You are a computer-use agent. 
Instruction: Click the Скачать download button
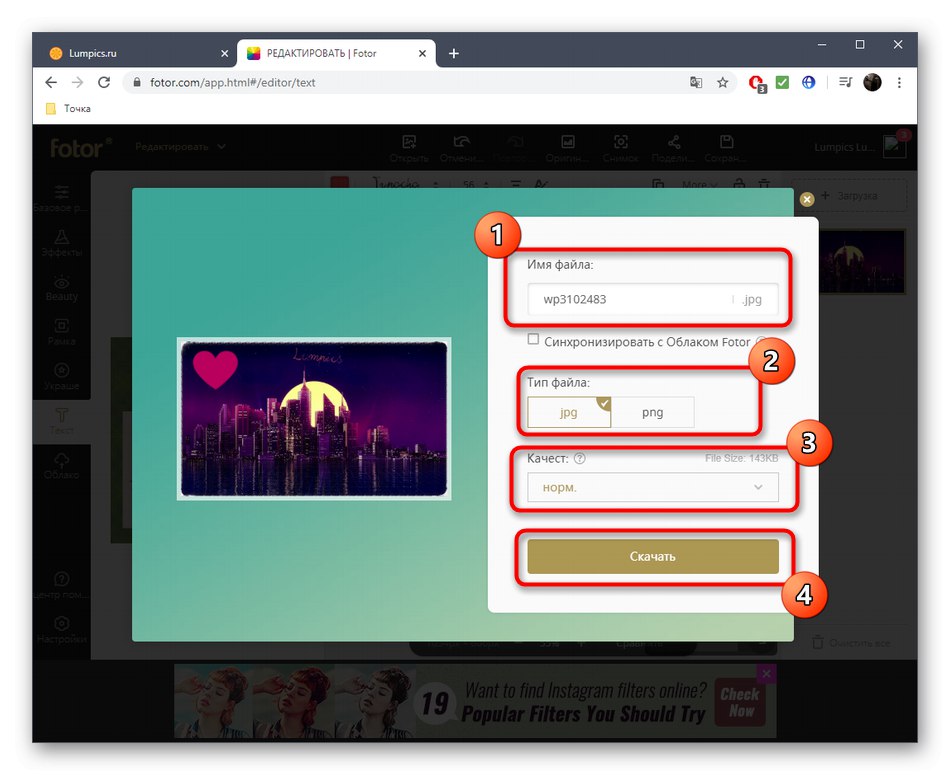tap(653, 556)
